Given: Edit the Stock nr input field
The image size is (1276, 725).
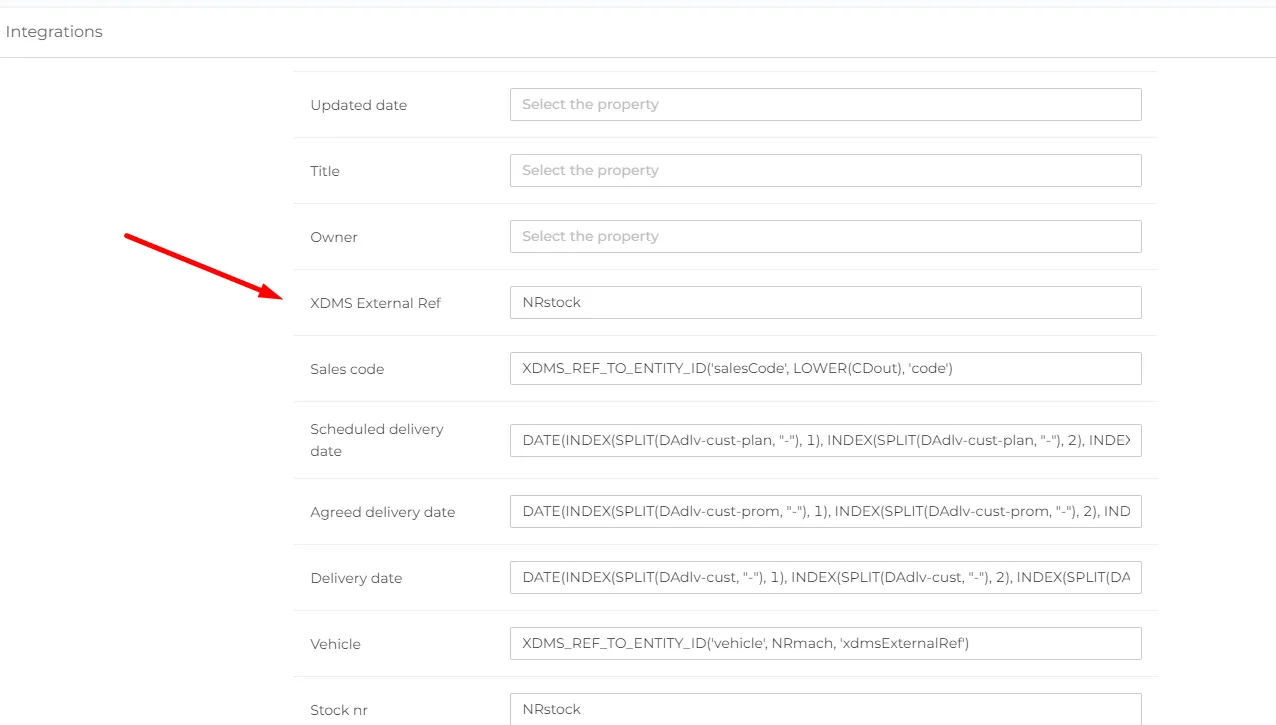Looking at the screenshot, I should point(825,709).
